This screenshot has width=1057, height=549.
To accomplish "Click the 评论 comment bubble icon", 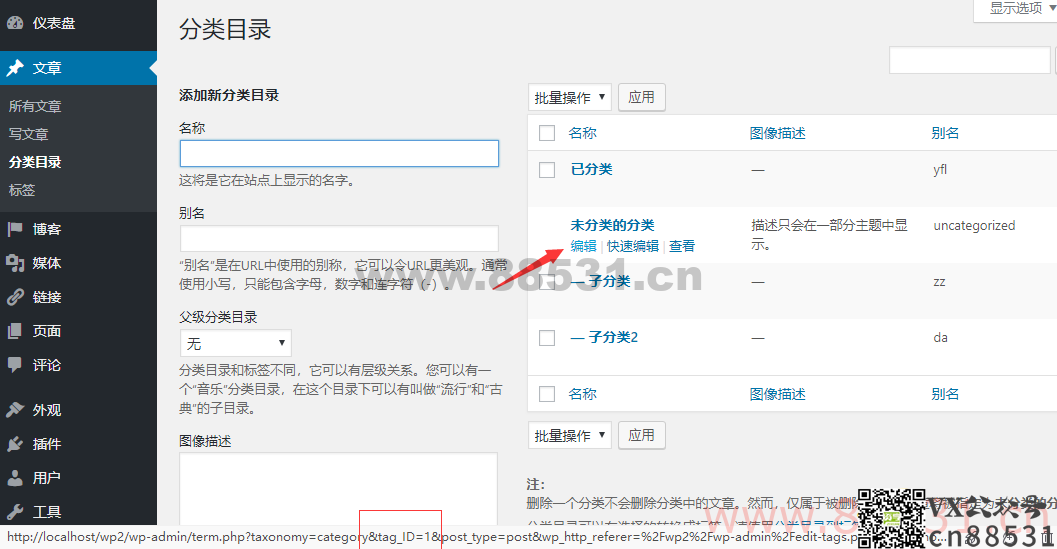I will pyautogui.click(x=15, y=365).
